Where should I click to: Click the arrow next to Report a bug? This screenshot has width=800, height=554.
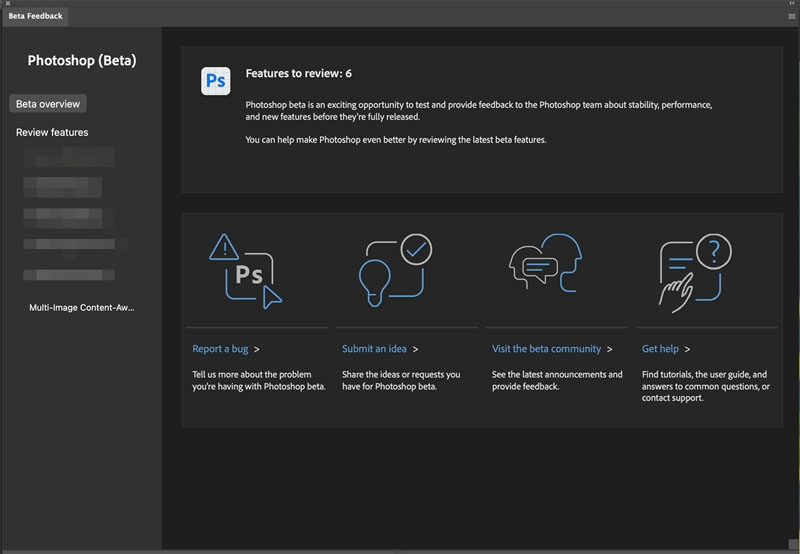point(257,349)
